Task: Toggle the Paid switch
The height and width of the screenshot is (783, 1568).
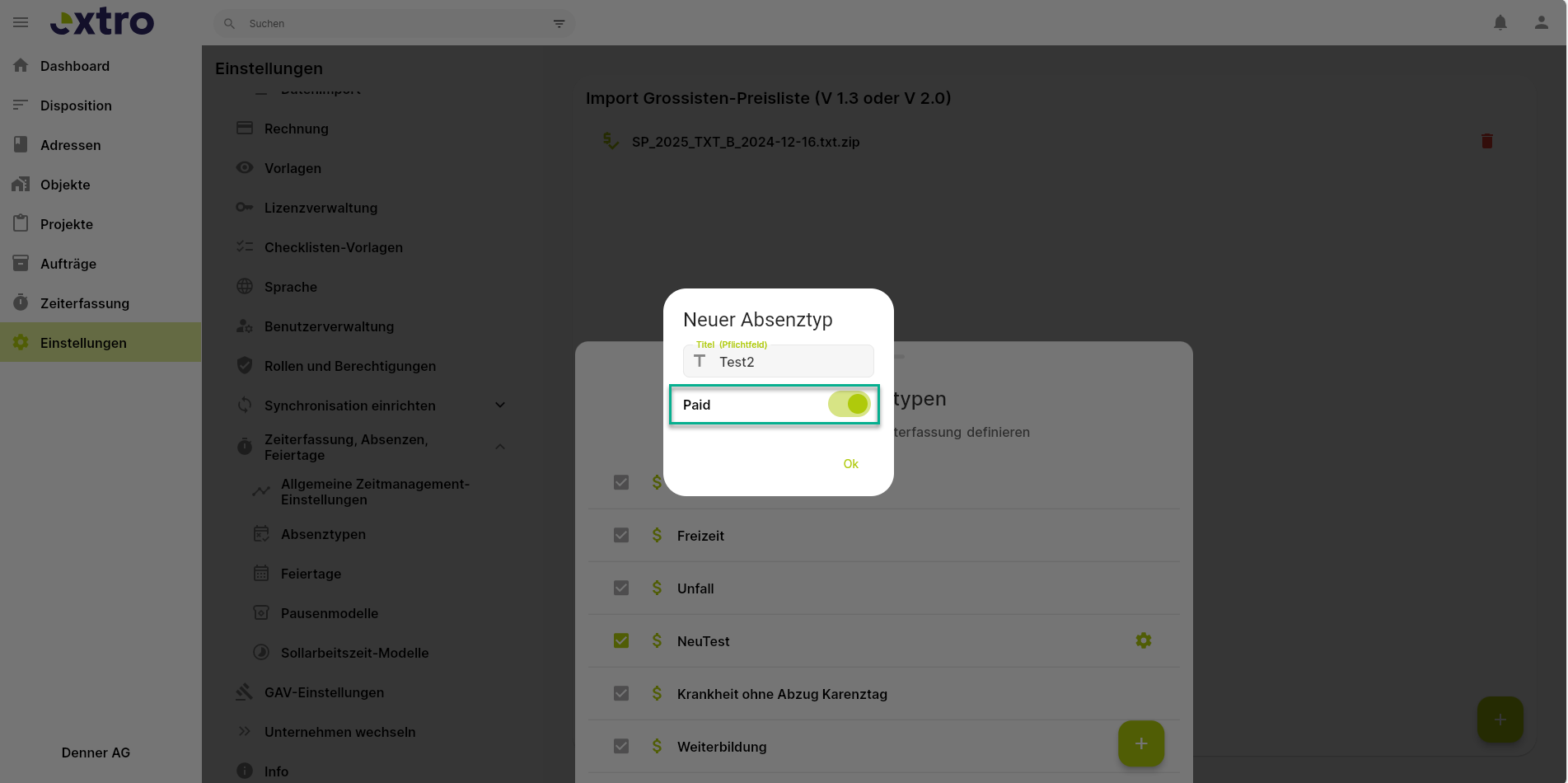Action: (850, 404)
